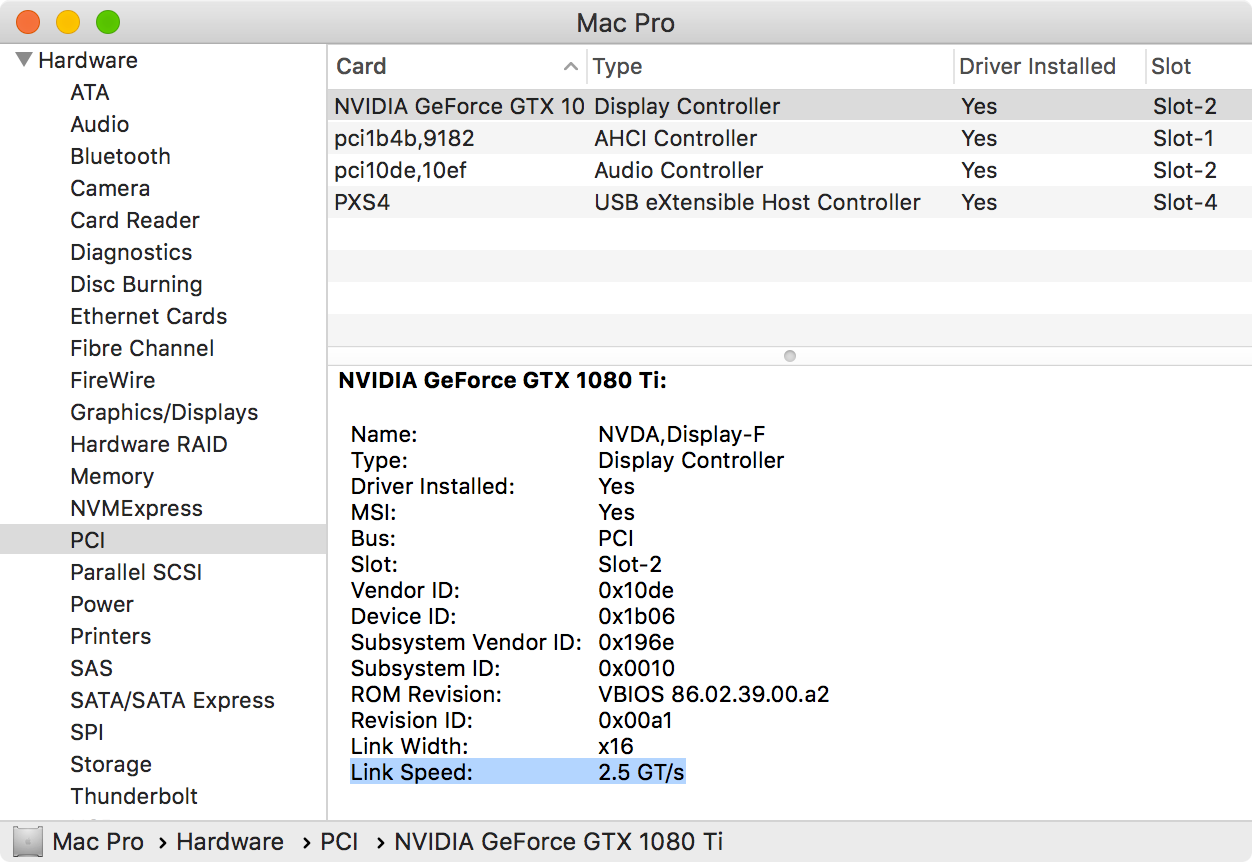Screen dimensions: 1252x862
Task: Open the Bluetooth section
Action: tap(120, 156)
